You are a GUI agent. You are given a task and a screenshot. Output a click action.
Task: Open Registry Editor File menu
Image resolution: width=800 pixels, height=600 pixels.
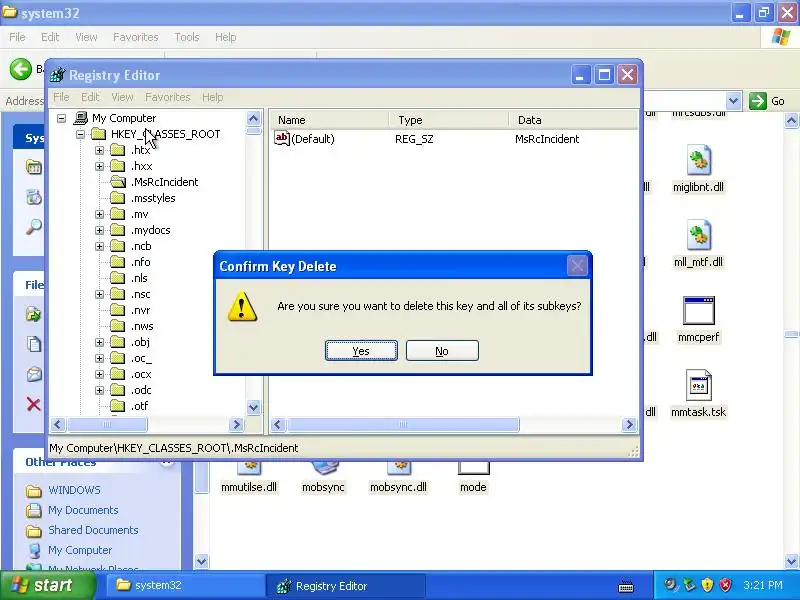click(61, 97)
